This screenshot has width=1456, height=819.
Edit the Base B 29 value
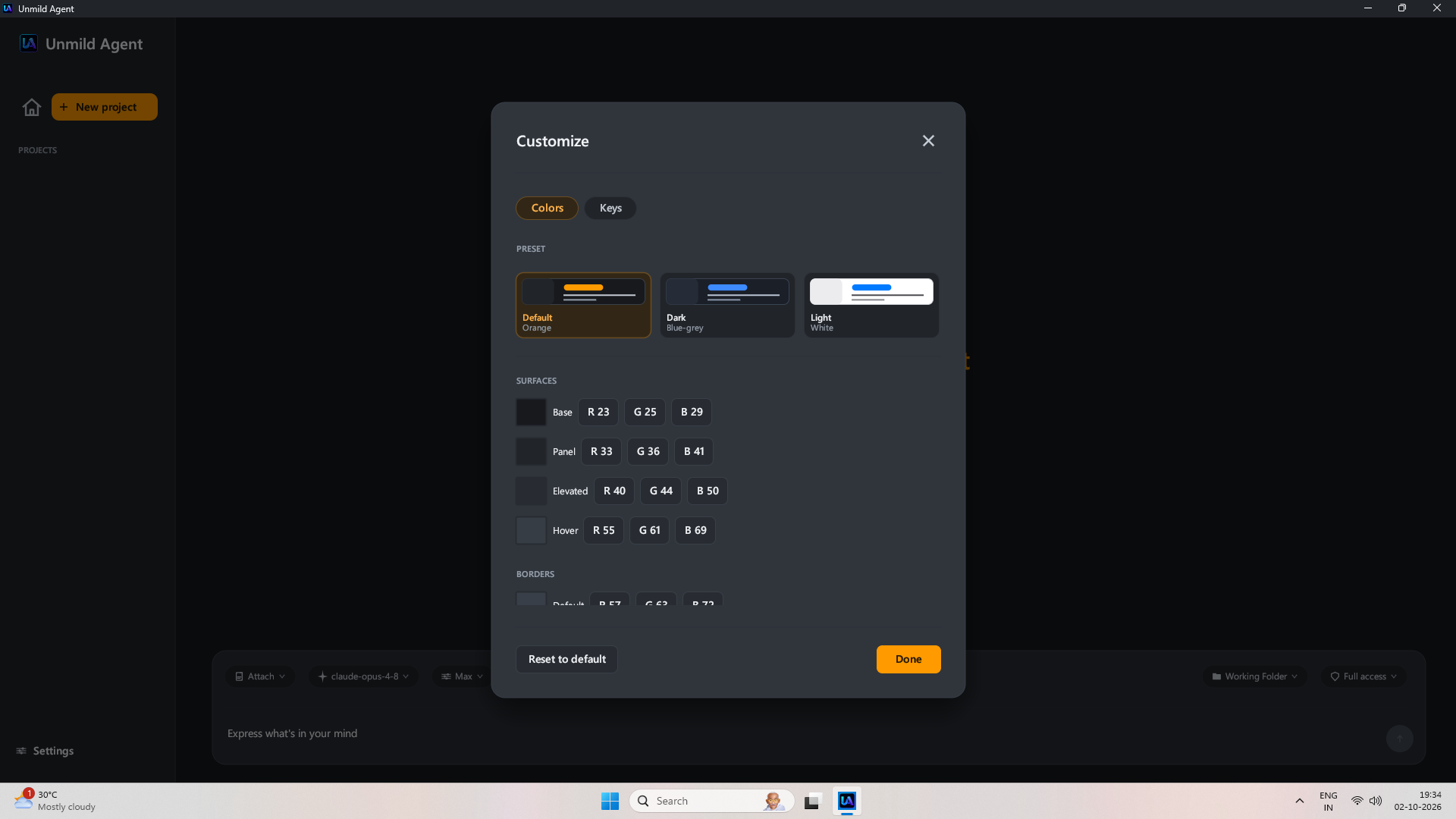(x=692, y=412)
